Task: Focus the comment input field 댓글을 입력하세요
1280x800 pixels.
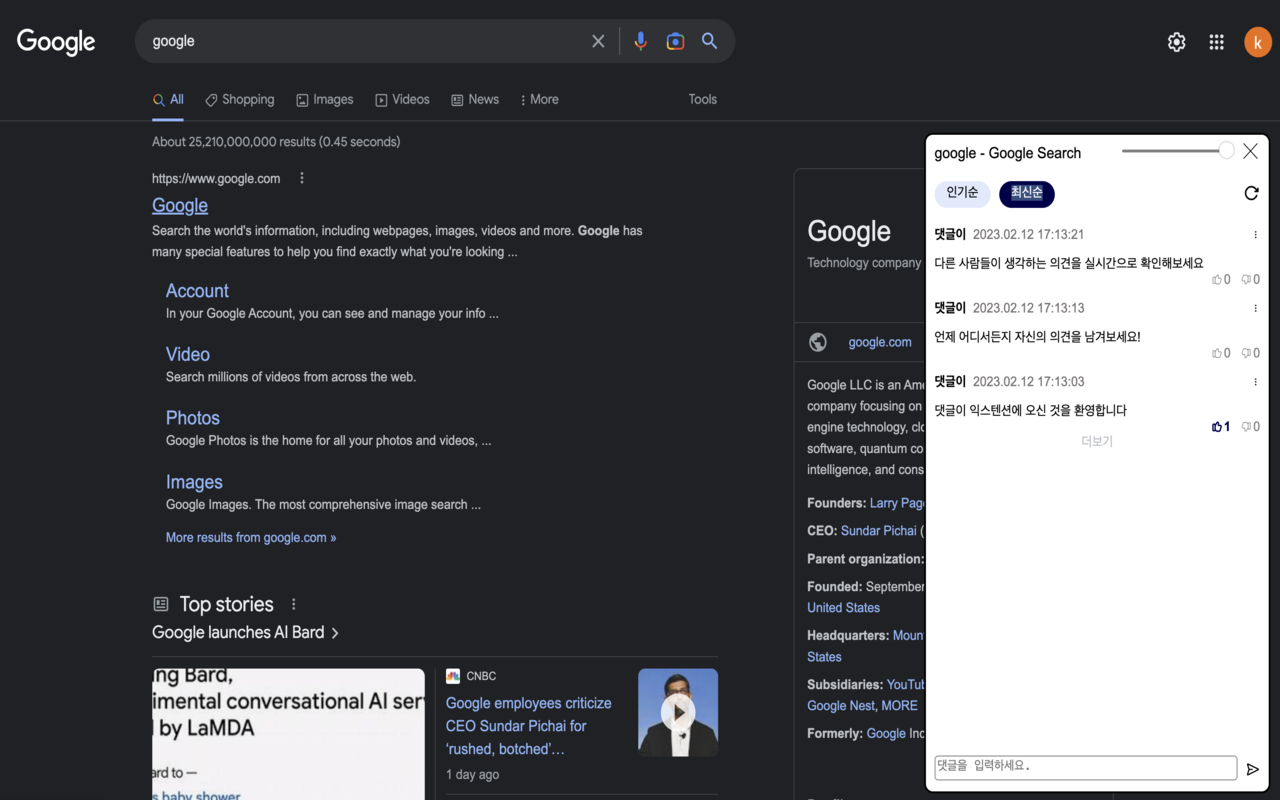Action: 1085,767
